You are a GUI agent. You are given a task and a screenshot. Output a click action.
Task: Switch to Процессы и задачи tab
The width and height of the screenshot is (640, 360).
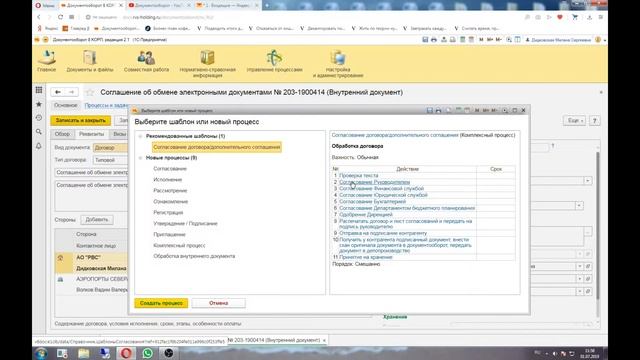107,105
